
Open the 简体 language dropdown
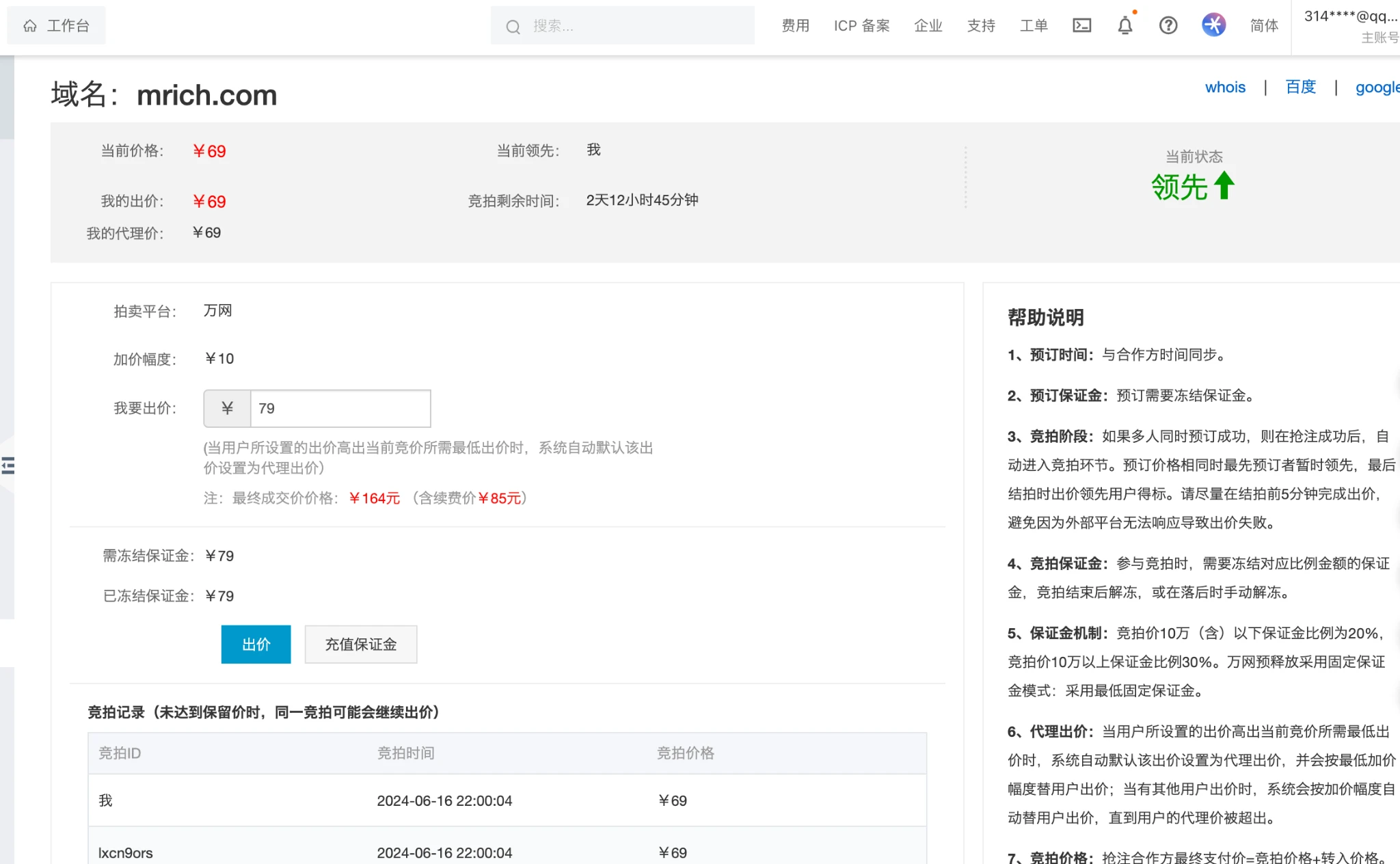point(1264,26)
